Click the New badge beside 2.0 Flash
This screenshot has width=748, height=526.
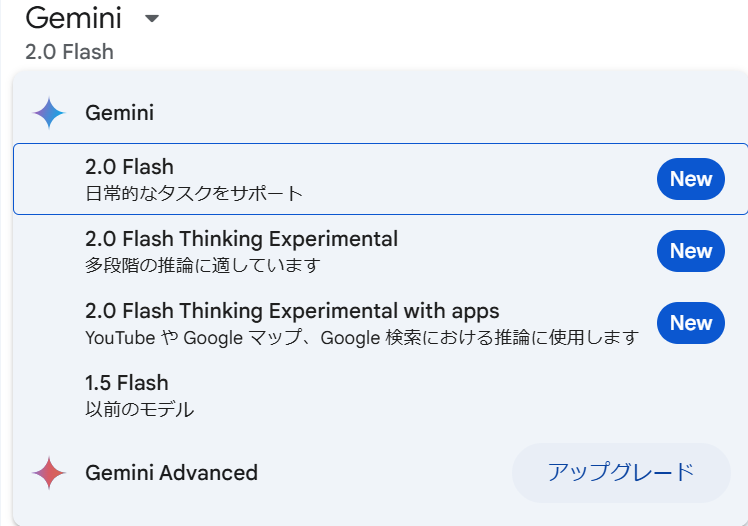click(x=691, y=179)
